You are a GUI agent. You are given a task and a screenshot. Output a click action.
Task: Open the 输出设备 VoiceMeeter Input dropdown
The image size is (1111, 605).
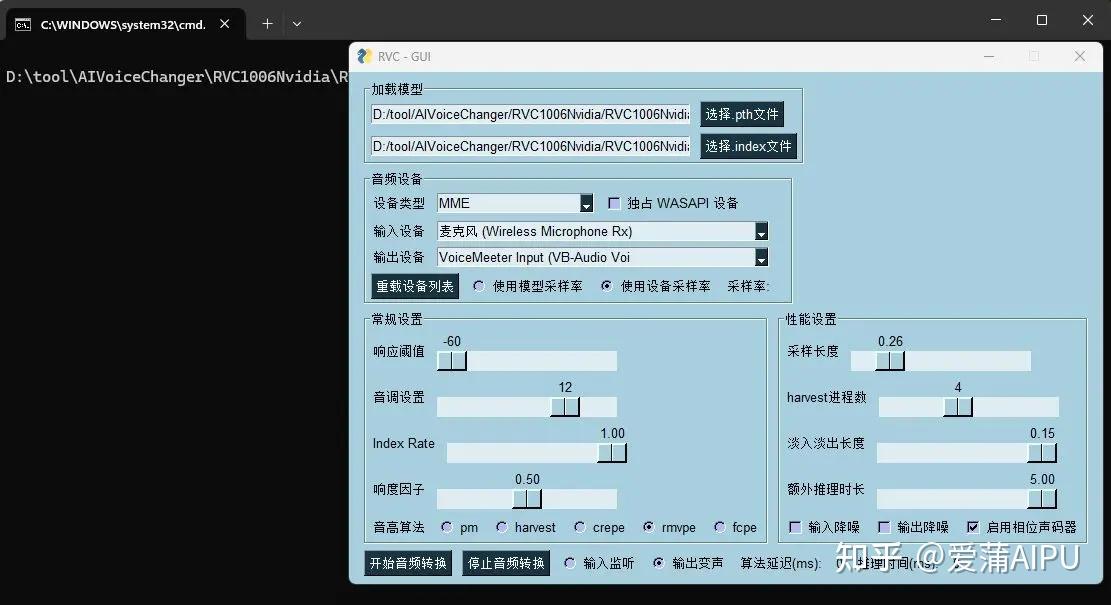click(x=761, y=258)
